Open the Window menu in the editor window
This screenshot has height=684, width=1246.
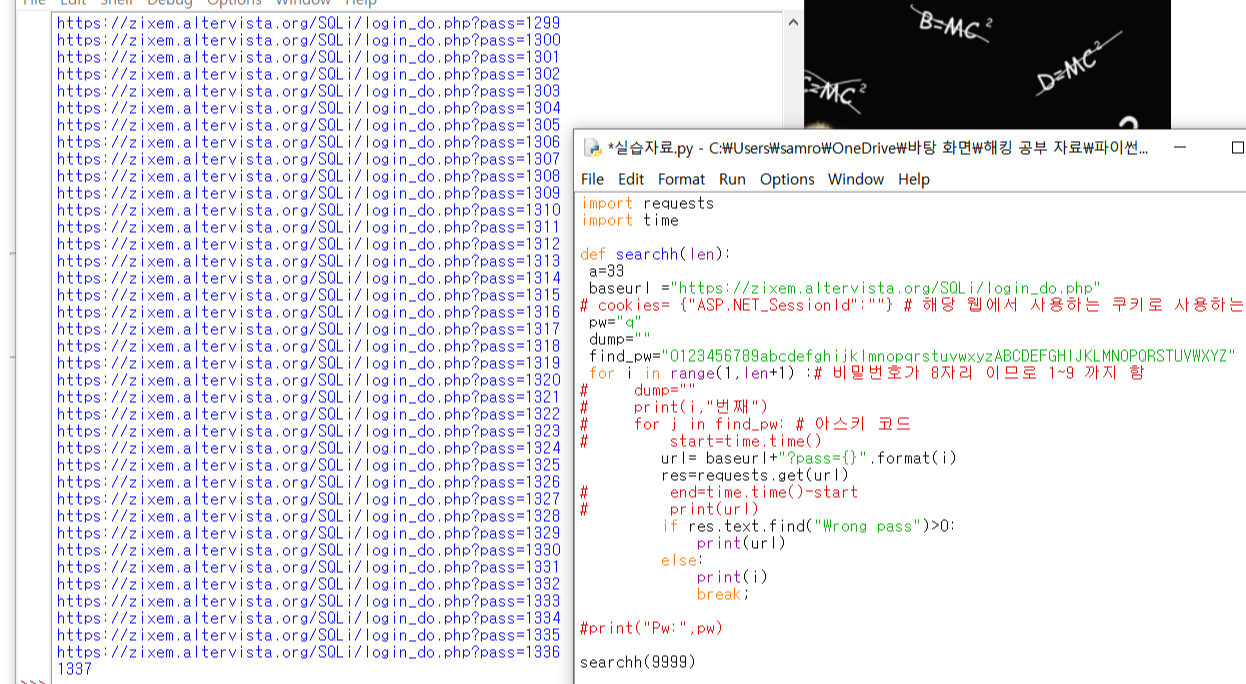856,179
